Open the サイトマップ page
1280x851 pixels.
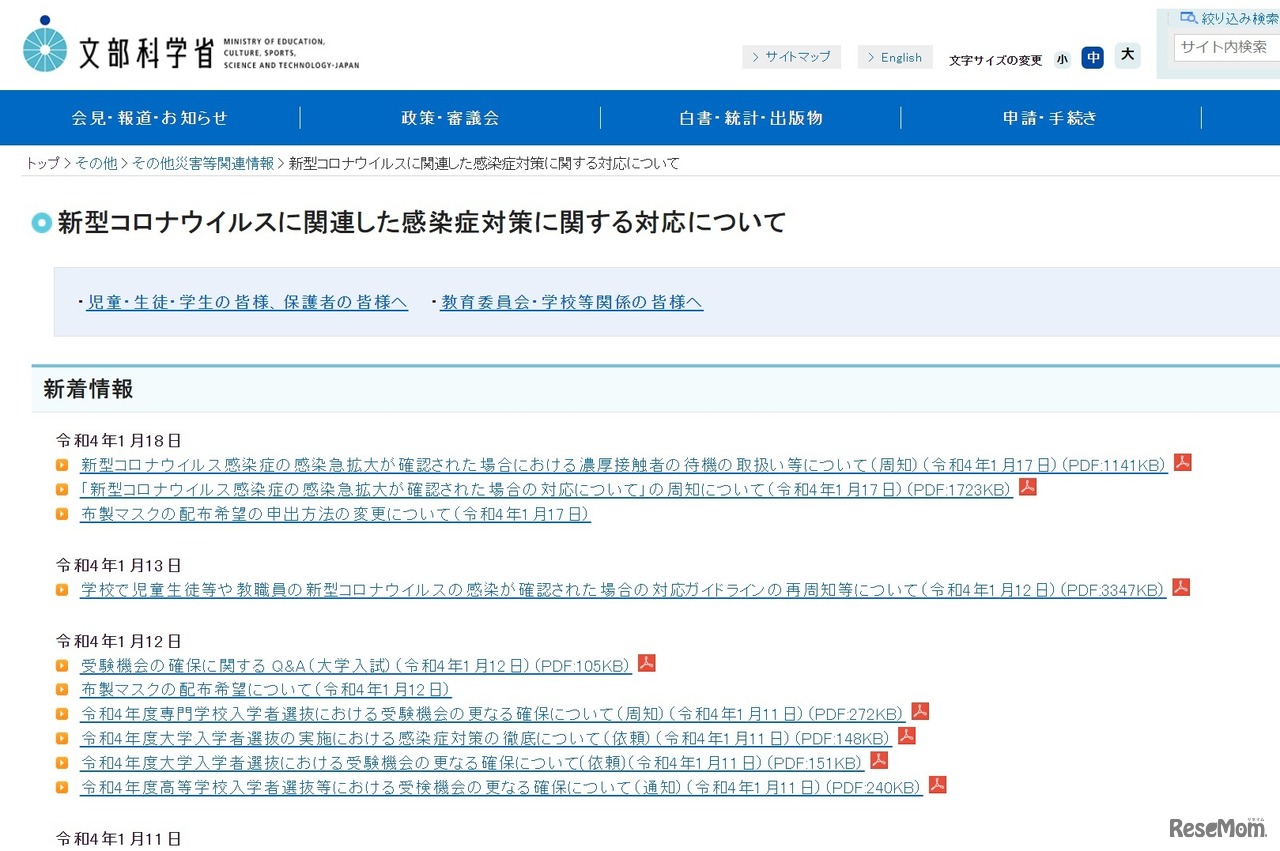792,57
